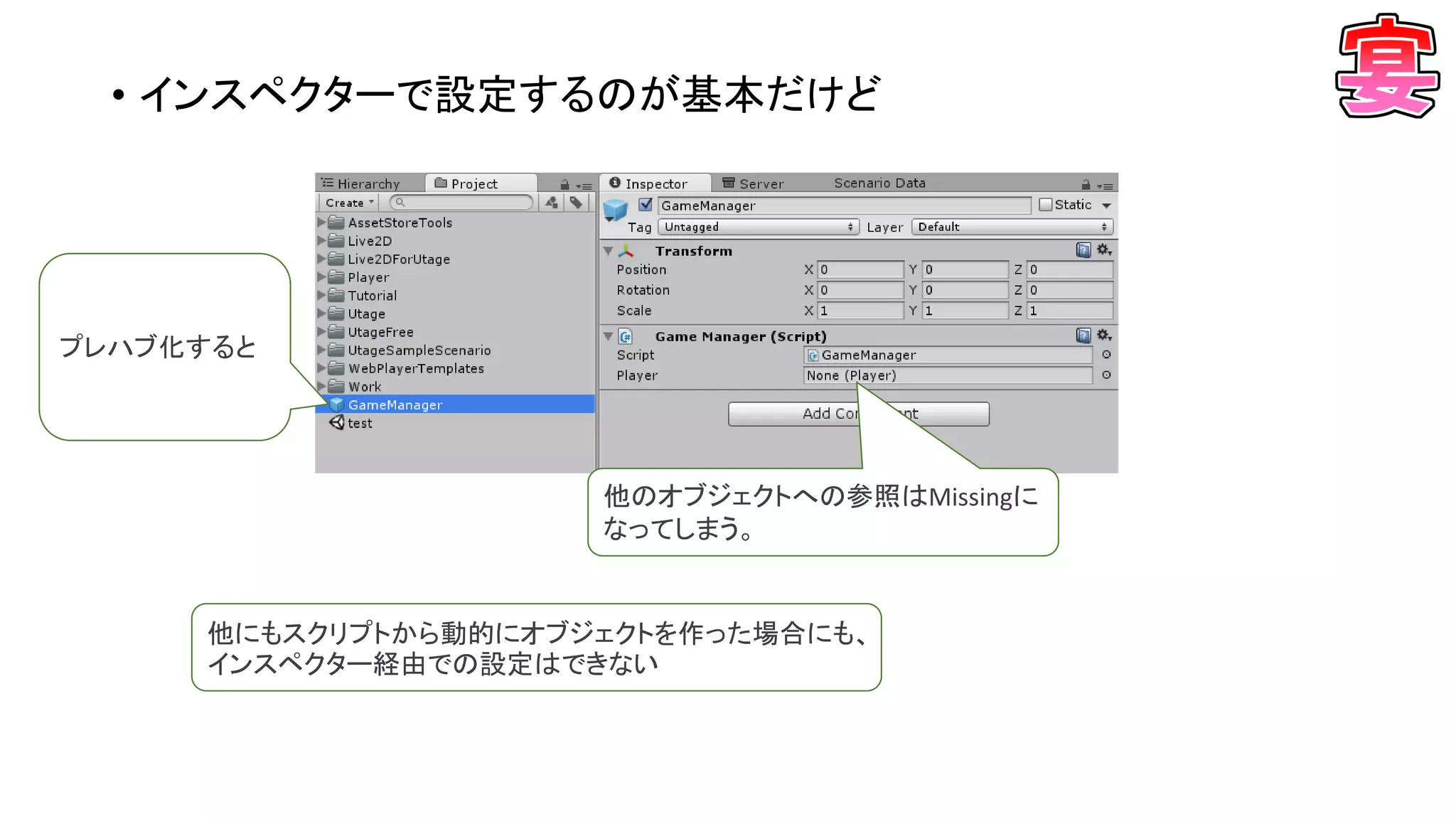
Task: Expand the Utage folder
Action: pyautogui.click(x=321, y=314)
